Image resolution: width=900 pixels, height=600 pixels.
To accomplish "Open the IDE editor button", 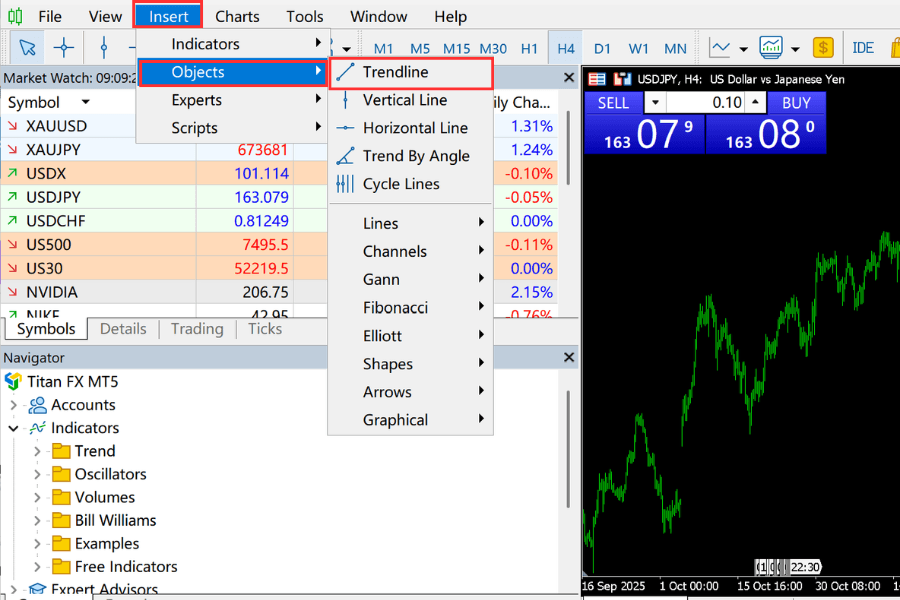I will point(863,48).
